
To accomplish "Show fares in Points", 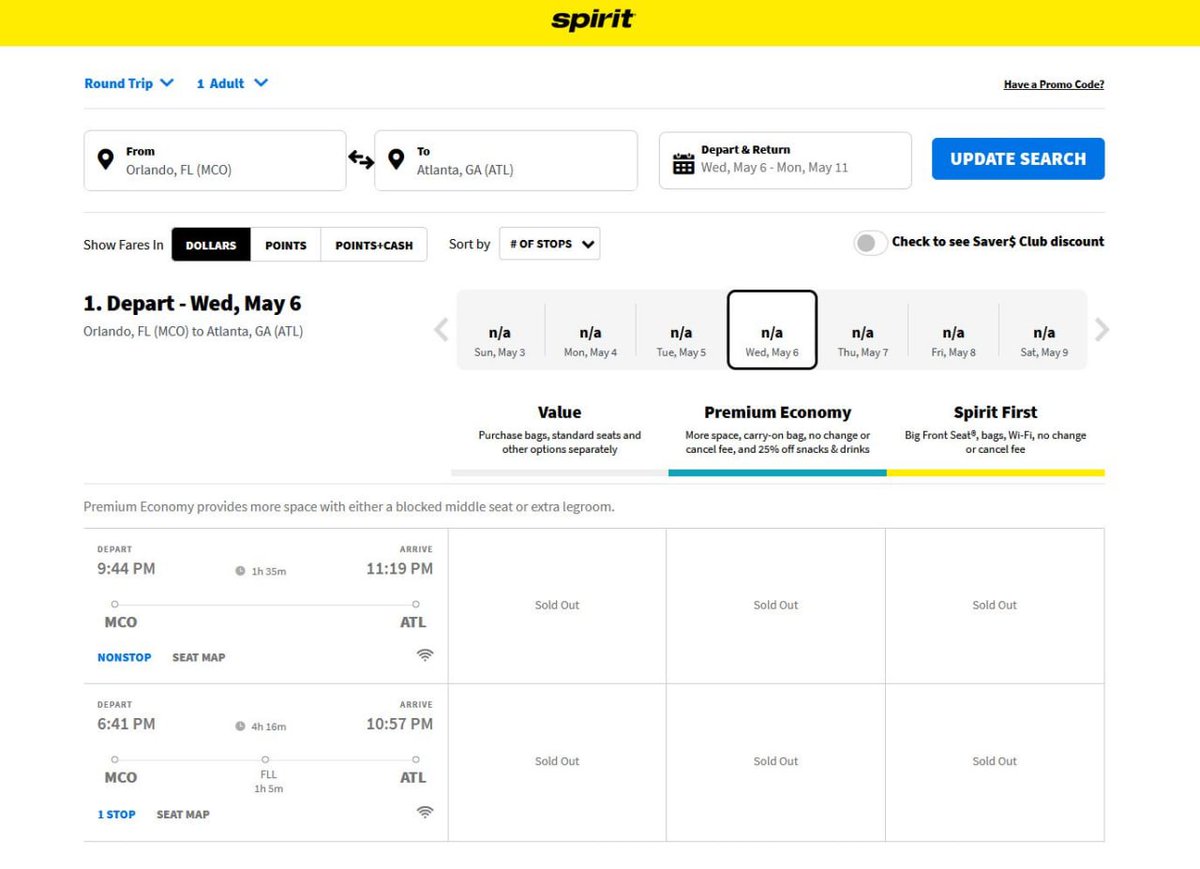I will [286, 245].
